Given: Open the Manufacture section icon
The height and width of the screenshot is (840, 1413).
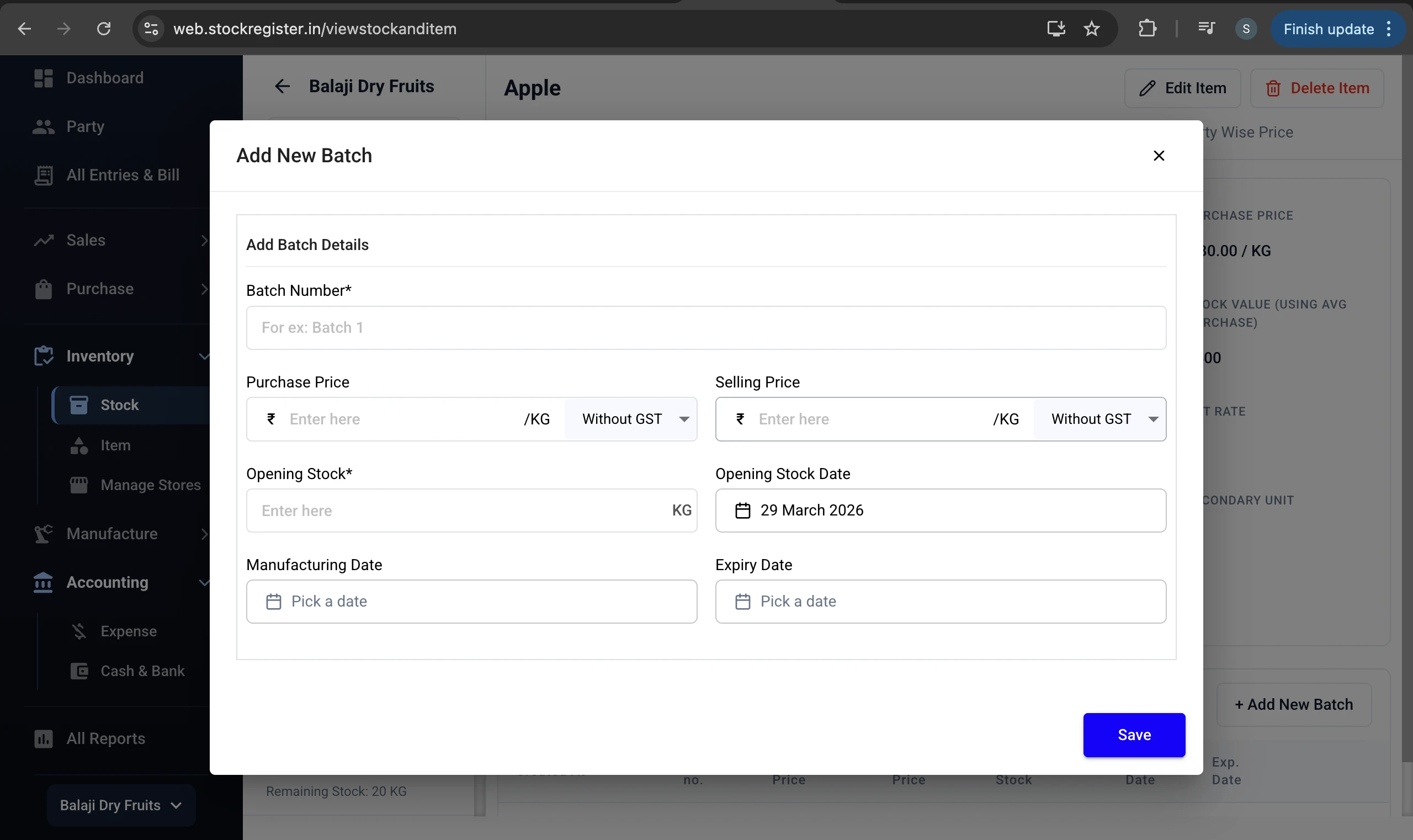Looking at the screenshot, I should [43, 533].
